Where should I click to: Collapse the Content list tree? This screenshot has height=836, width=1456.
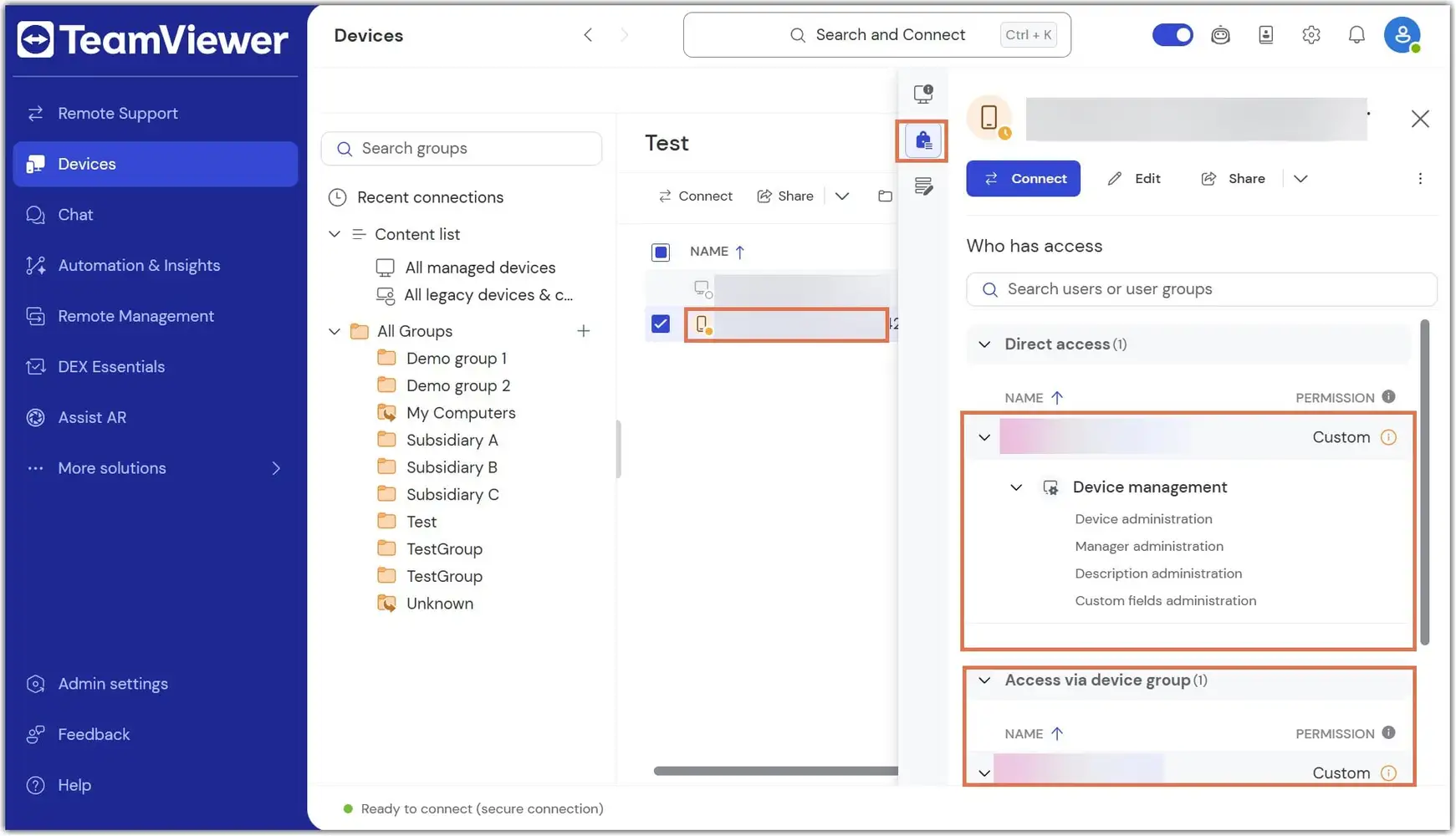[x=334, y=234]
